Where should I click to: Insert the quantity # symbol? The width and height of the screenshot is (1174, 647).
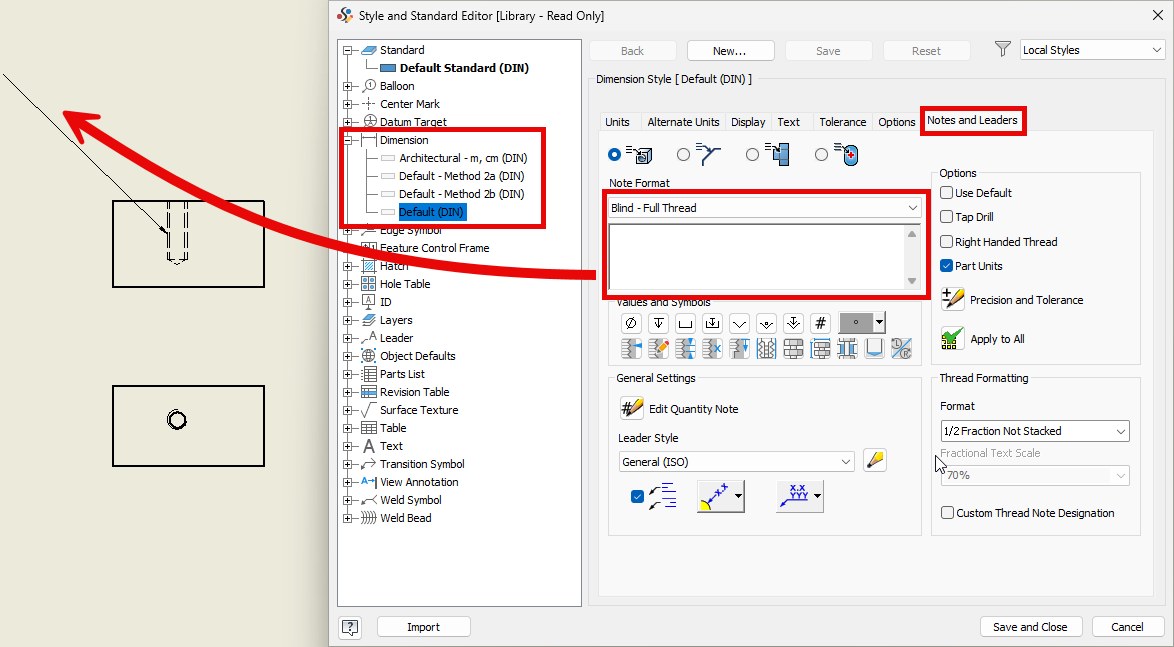click(x=820, y=322)
